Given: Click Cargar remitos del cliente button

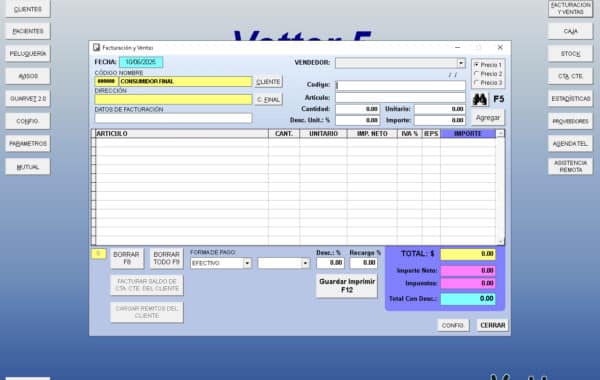Looking at the screenshot, I should (147, 312).
